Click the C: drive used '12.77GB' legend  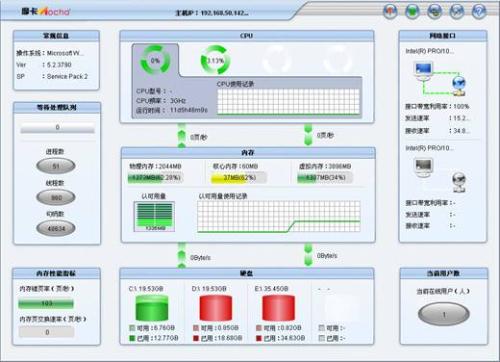(154, 338)
